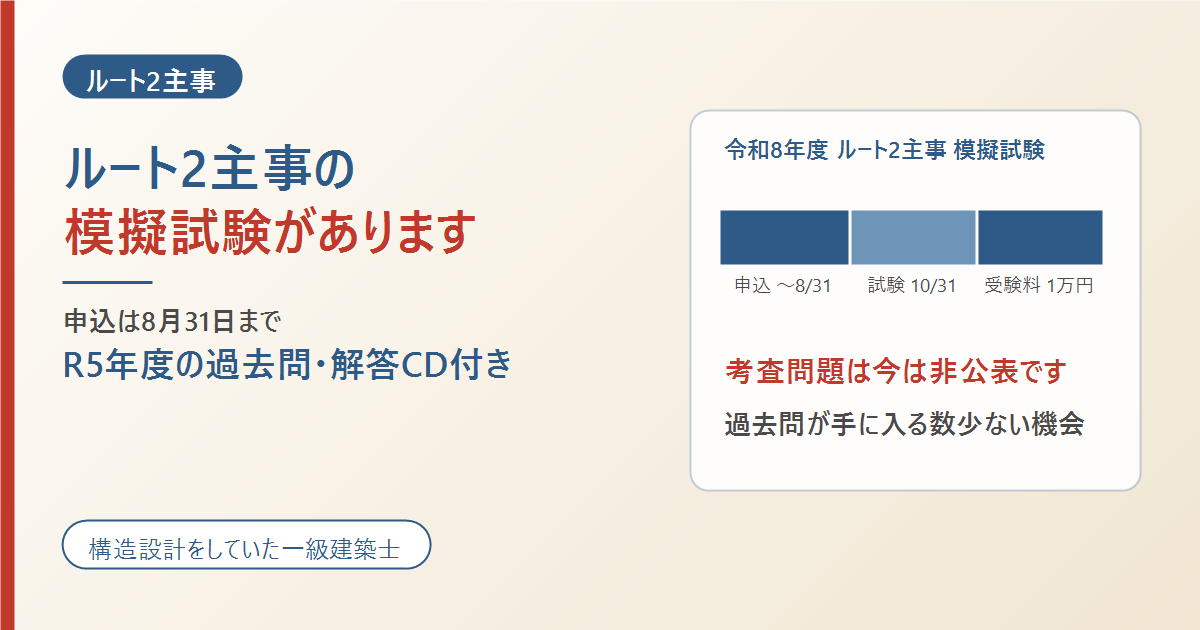Viewport: 1200px width, 630px height.
Task: Click the card title 令和8年度 ルート2主事 模擬試験
Action: pos(884,151)
